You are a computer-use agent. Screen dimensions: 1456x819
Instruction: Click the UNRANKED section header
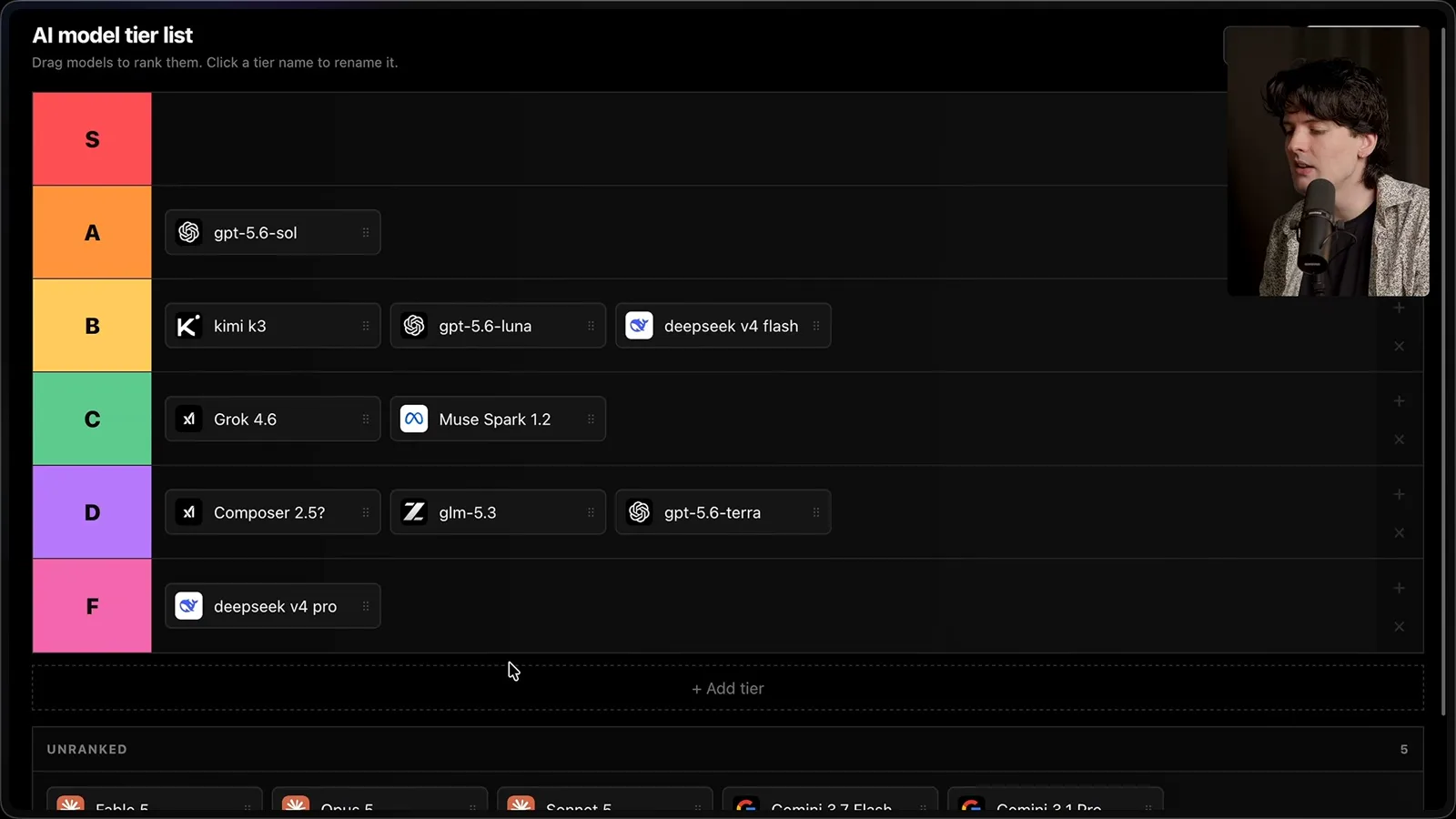pyautogui.click(x=86, y=749)
